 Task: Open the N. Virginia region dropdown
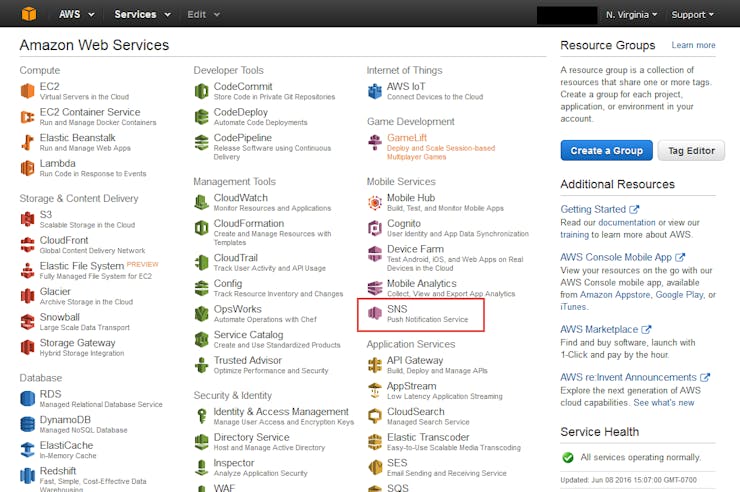click(x=631, y=15)
